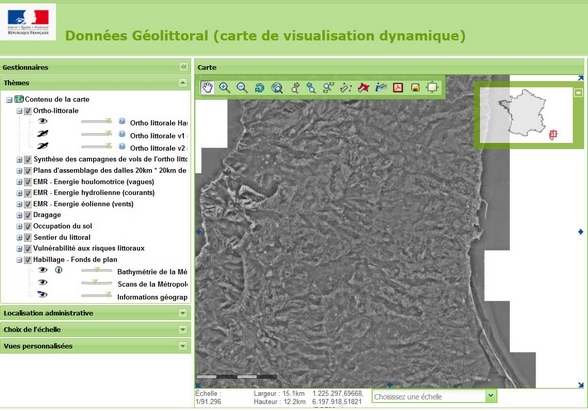
Task: Pan map south-east with bottom corner arrow
Action: [580, 385]
